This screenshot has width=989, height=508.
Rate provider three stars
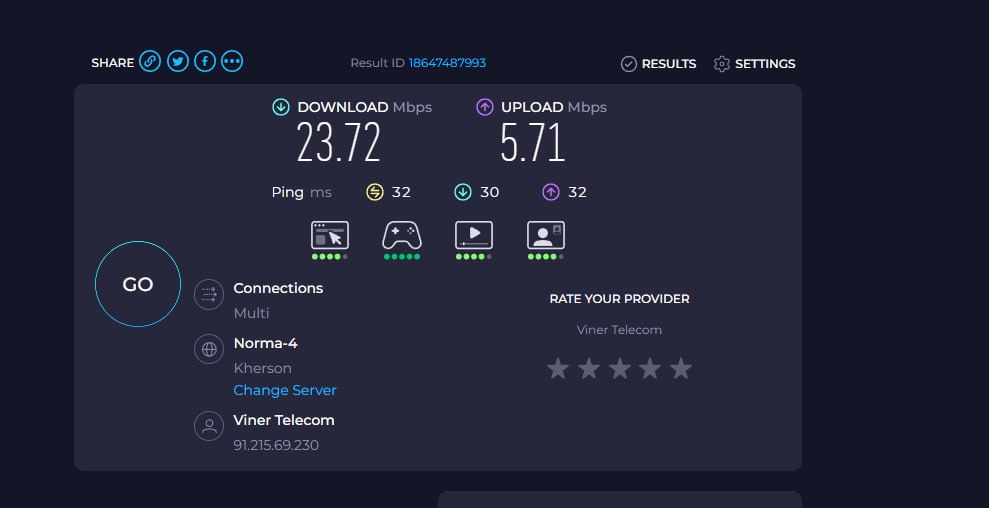pyautogui.click(x=619, y=368)
